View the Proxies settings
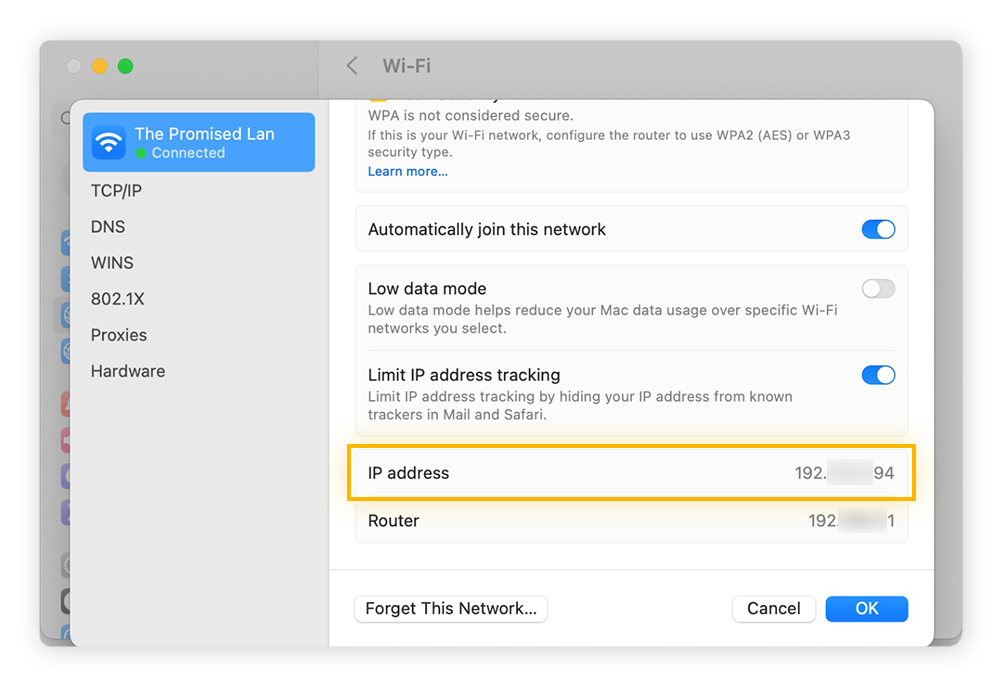This screenshot has height=686, width=1000. point(118,334)
